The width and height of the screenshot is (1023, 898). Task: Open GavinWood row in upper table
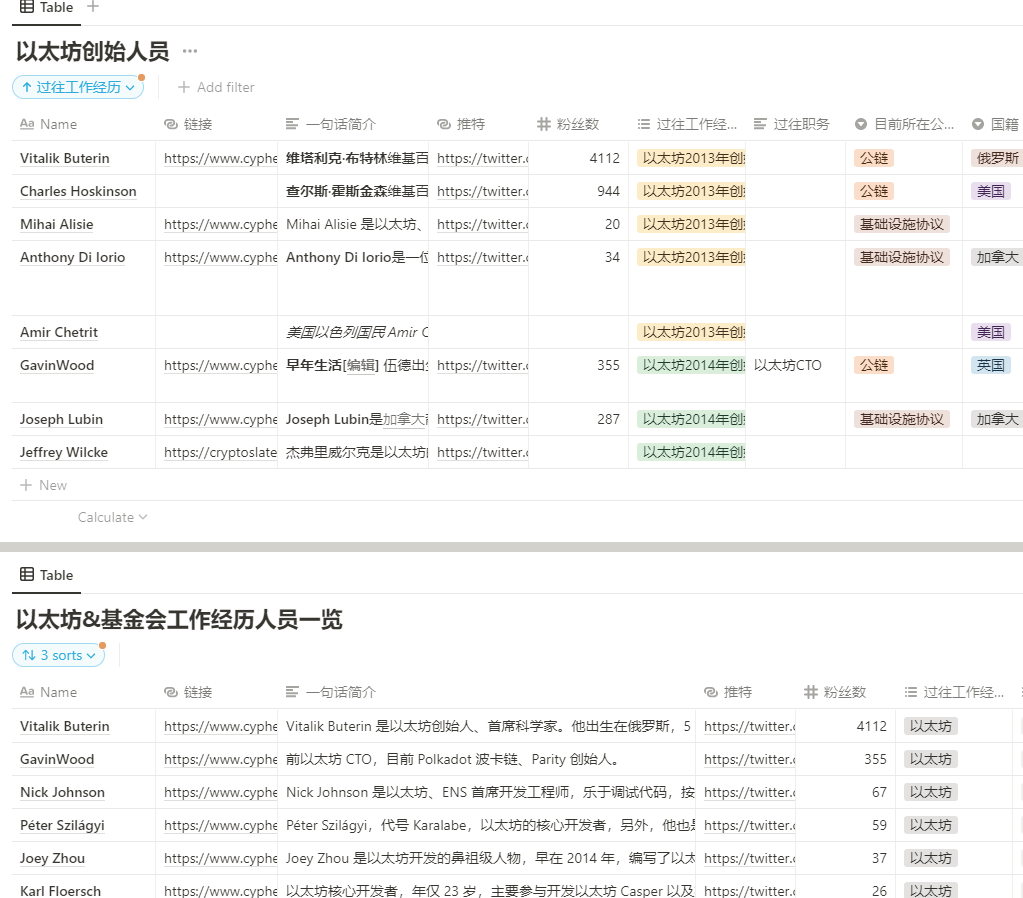click(x=57, y=365)
